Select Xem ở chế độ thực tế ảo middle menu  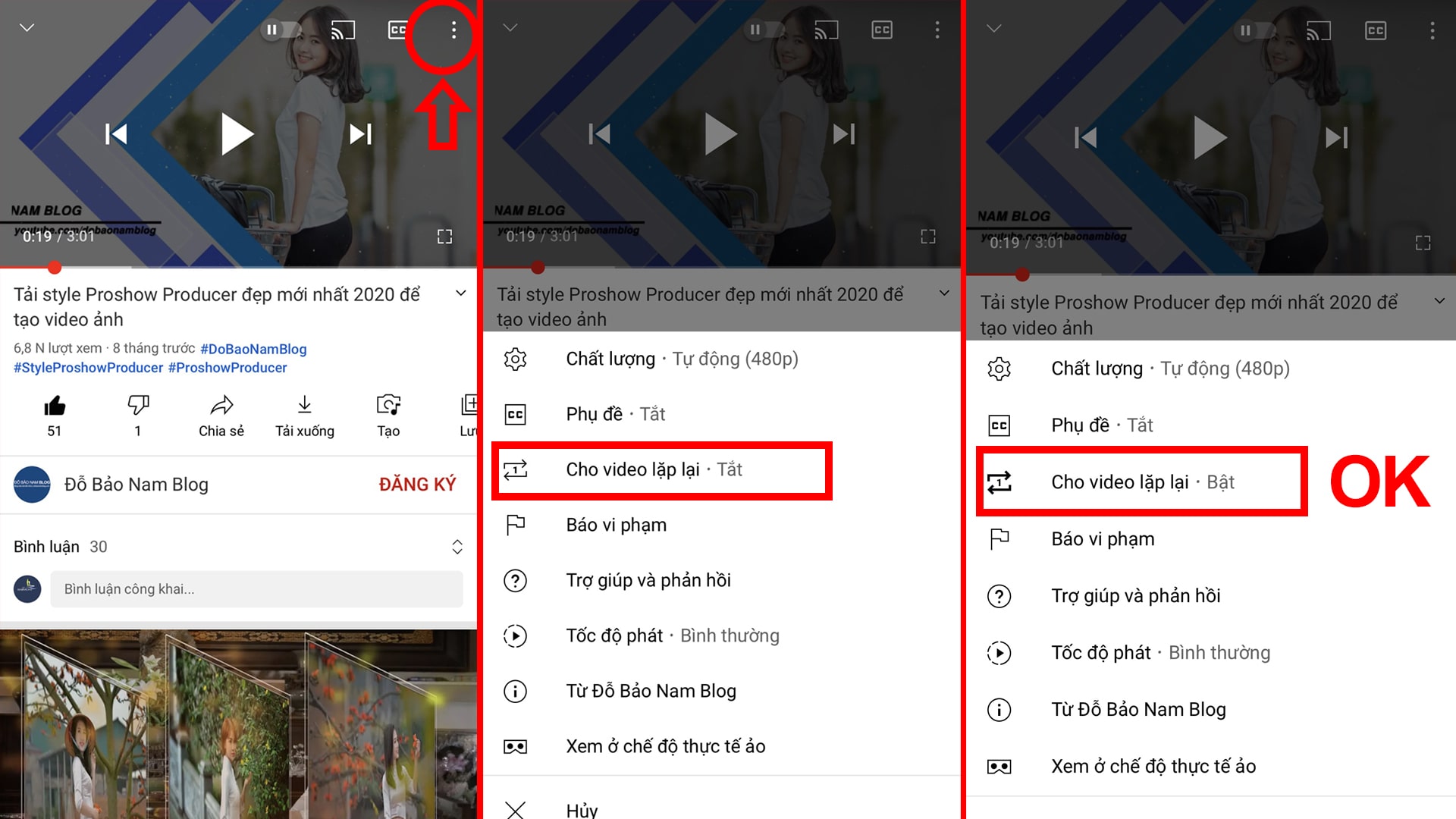point(720,746)
